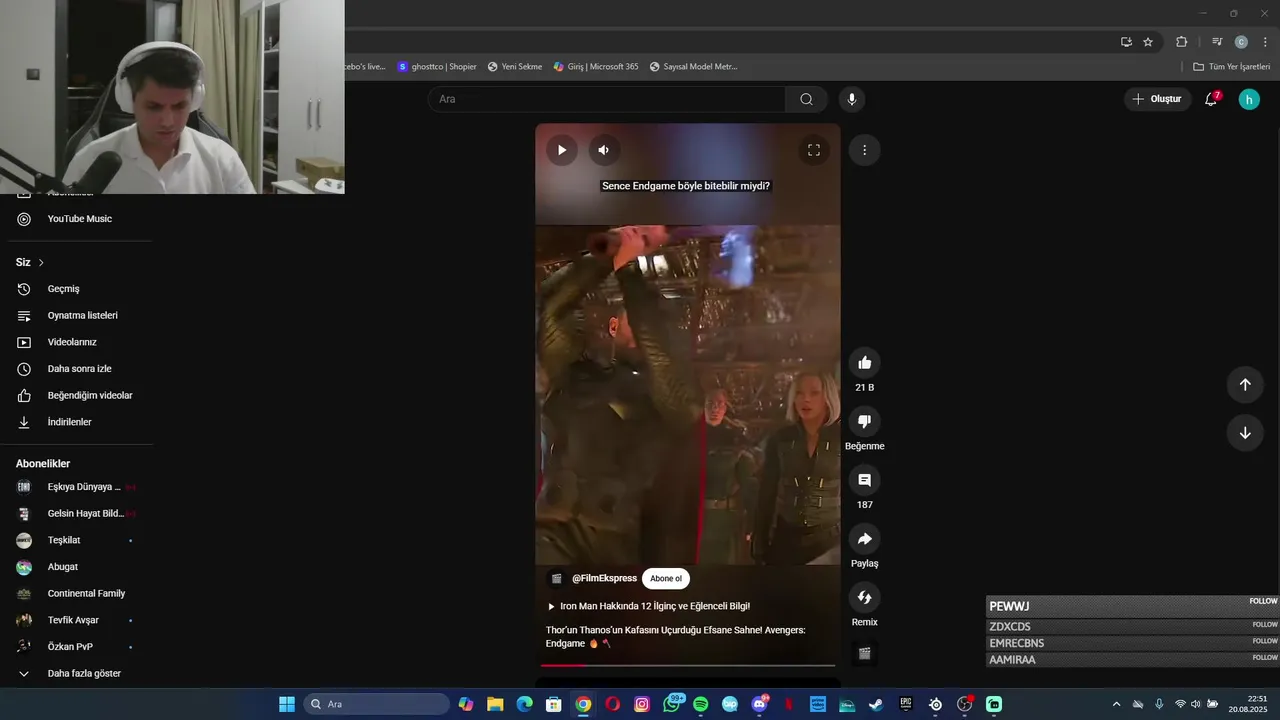Like the Short with 21 B likes

tap(865, 363)
